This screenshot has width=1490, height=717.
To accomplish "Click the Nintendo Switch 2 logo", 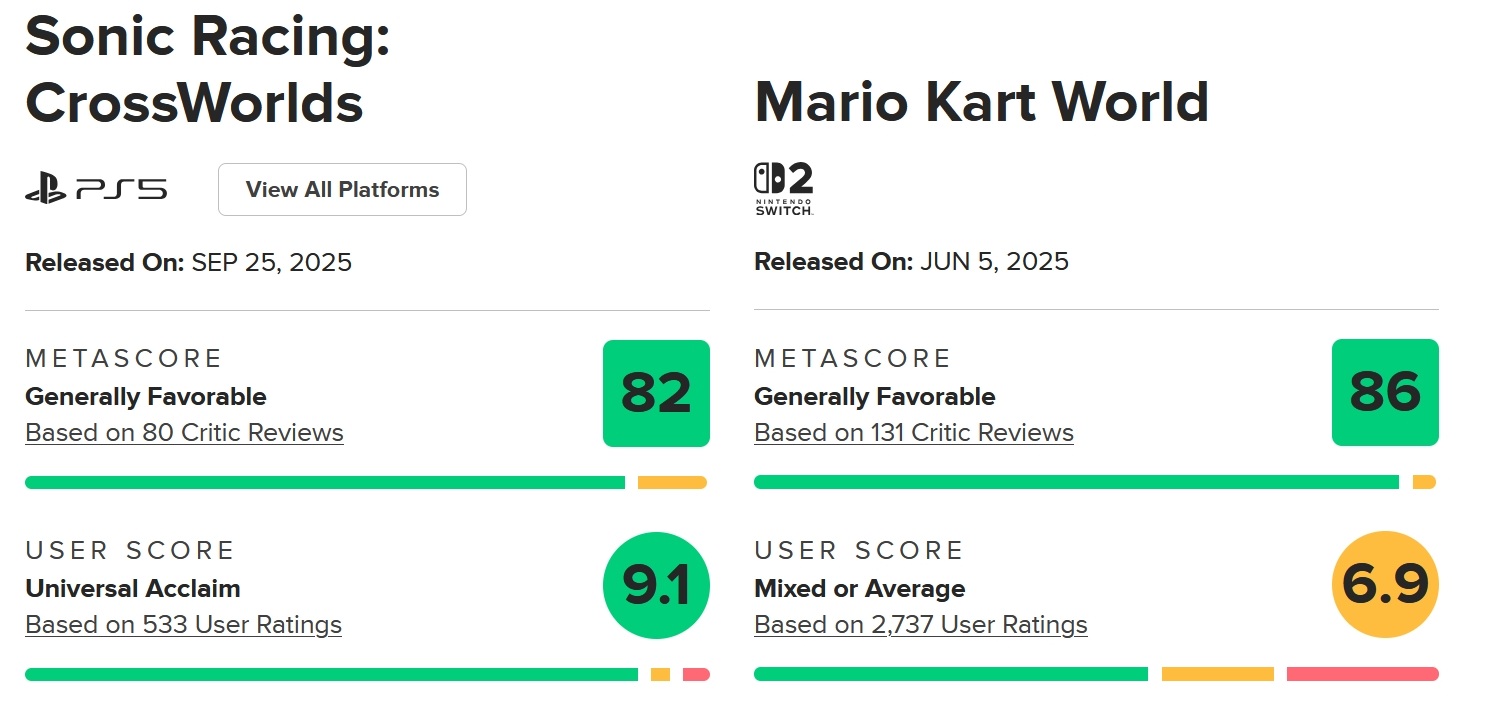I will tap(783, 189).
